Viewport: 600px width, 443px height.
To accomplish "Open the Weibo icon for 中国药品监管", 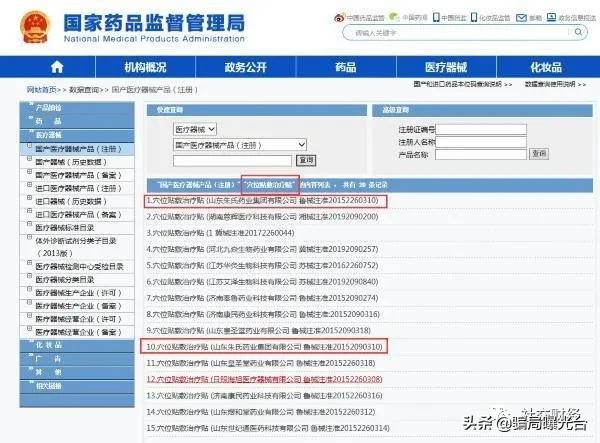I will 339,18.
